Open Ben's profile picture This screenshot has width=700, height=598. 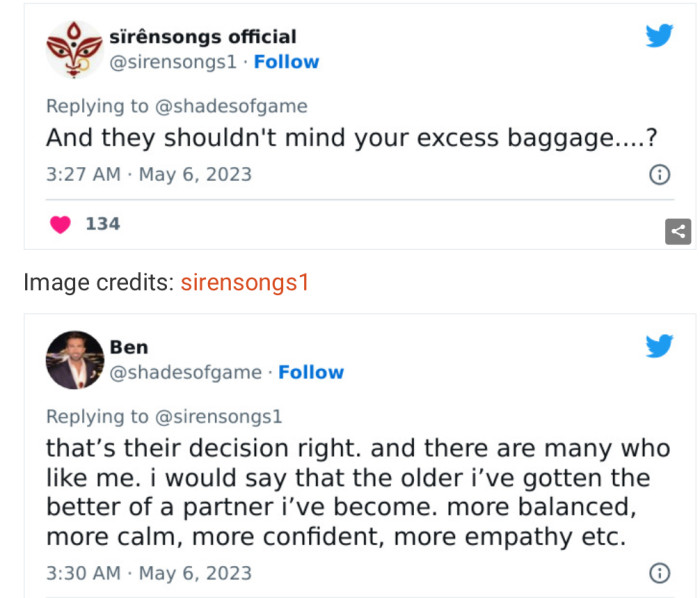(x=75, y=360)
